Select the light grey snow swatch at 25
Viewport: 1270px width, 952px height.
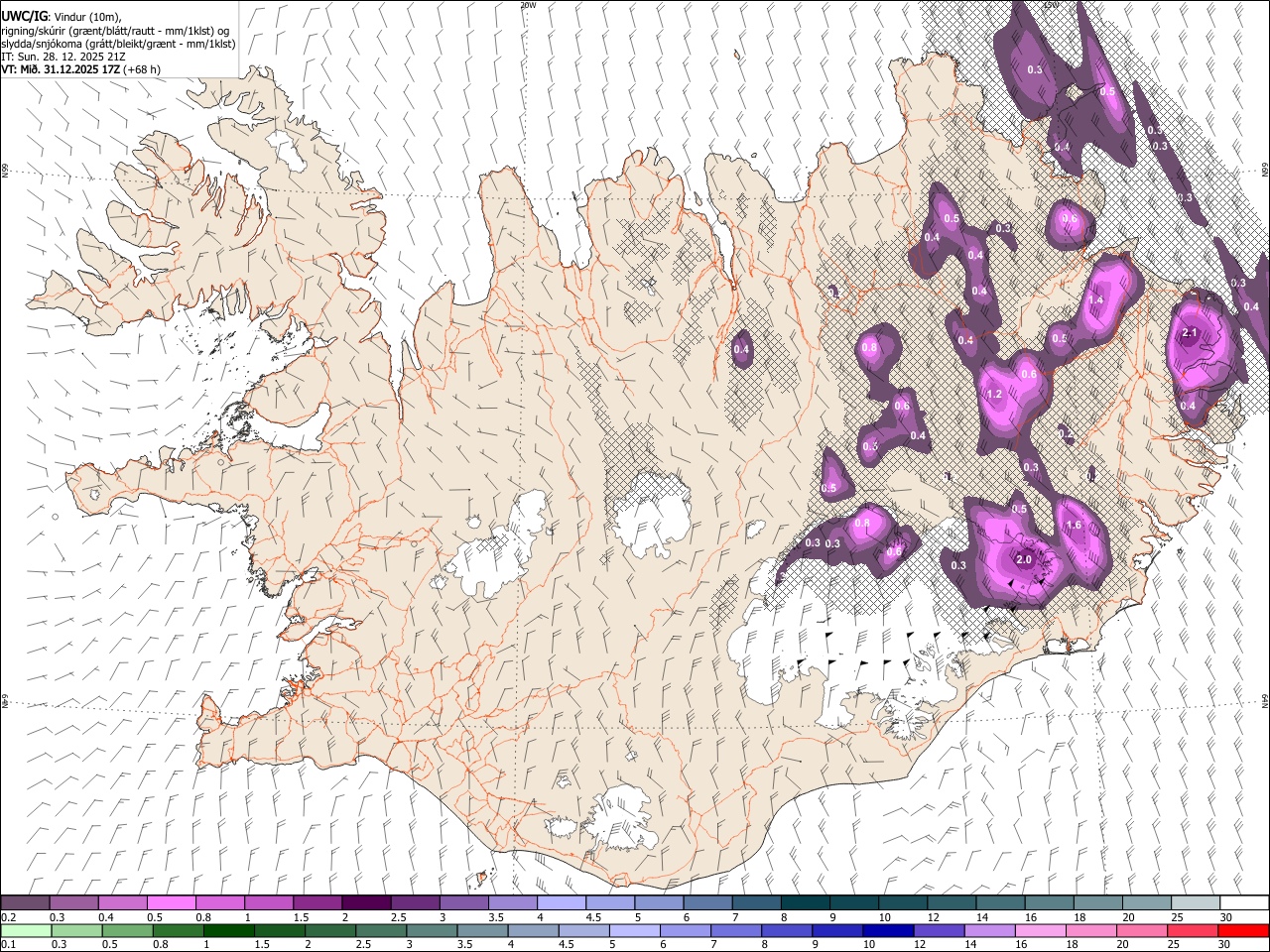[1195, 903]
